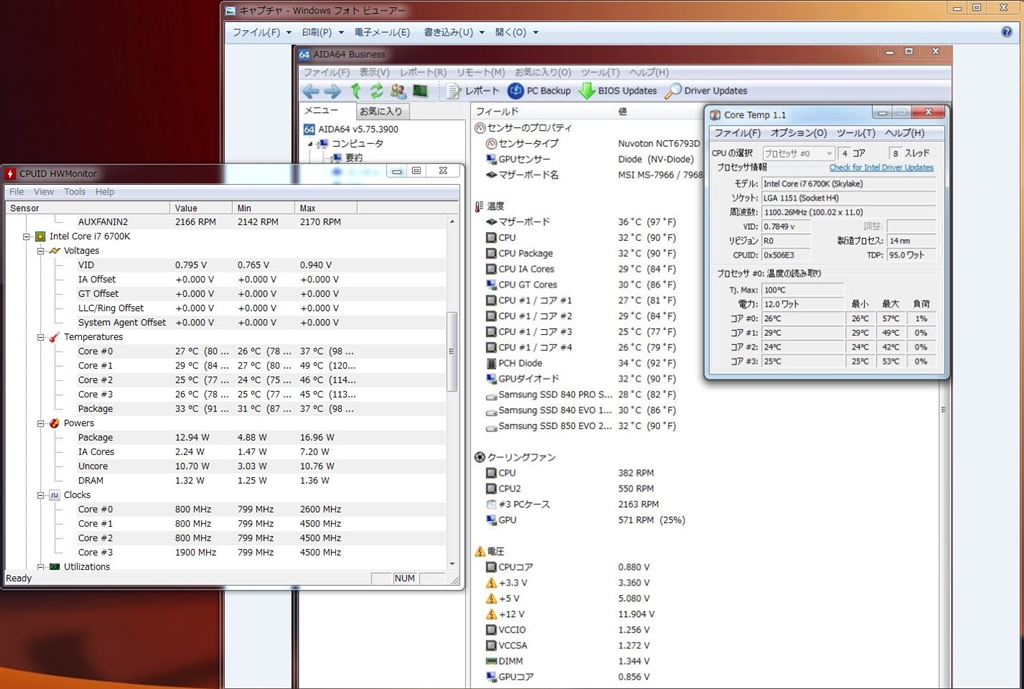Screen dimensions: 1024x689
Task: Click Check for Intel Driver Updates link
Action: tap(881, 167)
